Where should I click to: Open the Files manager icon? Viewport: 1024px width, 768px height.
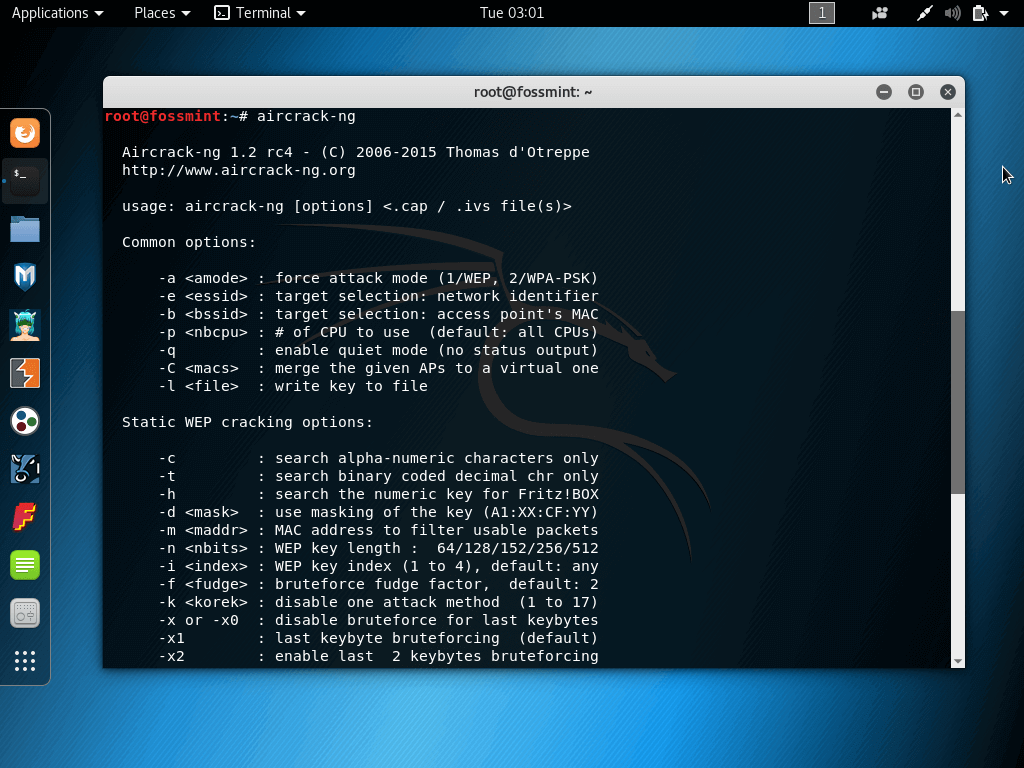pyautogui.click(x=24, y=229)
